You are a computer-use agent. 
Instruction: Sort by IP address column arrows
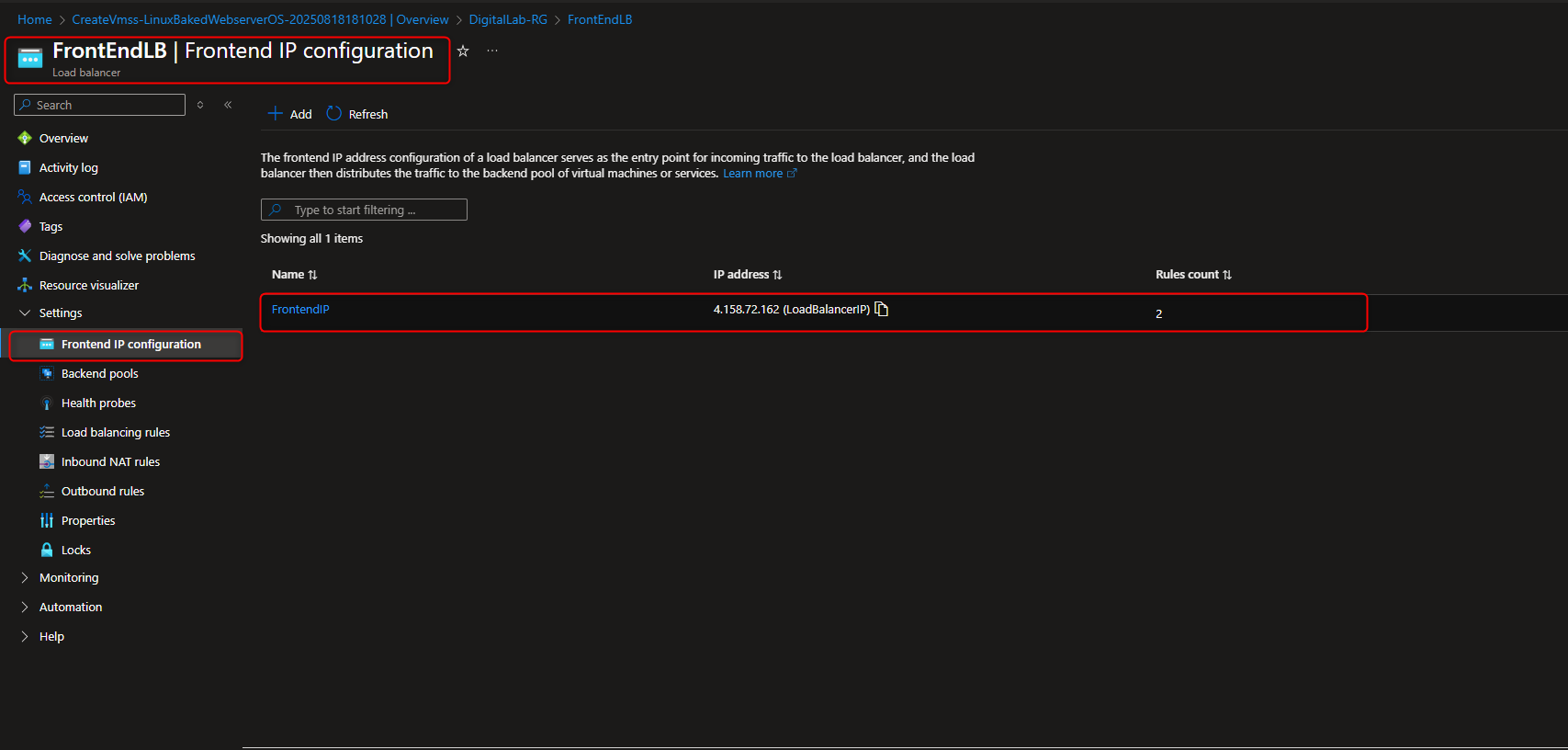tap(777, 275)
